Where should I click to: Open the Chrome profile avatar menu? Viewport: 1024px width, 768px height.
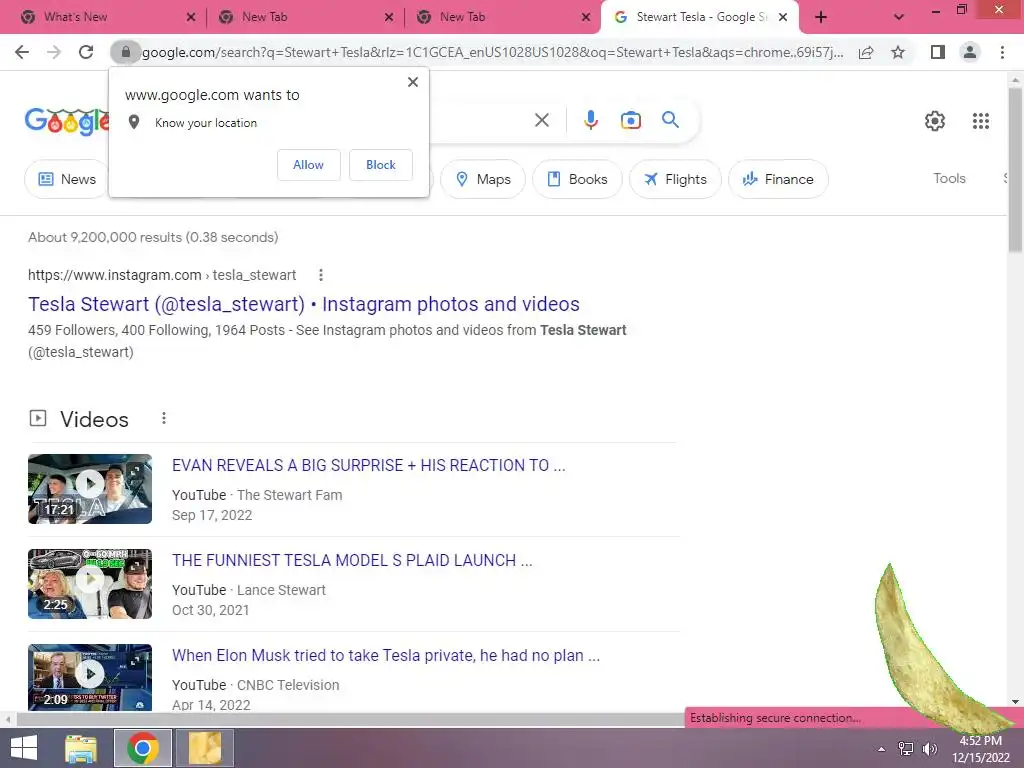pos(970,52)
